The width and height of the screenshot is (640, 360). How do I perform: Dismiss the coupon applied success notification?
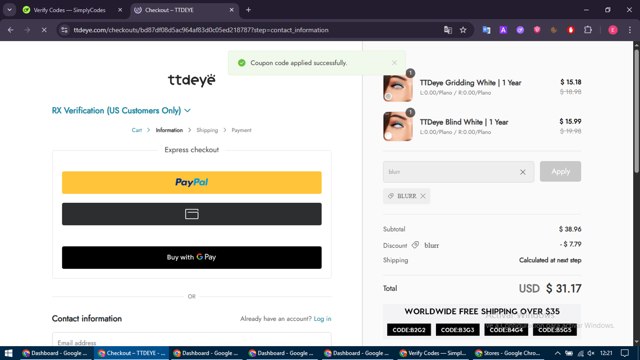(394, 62)
